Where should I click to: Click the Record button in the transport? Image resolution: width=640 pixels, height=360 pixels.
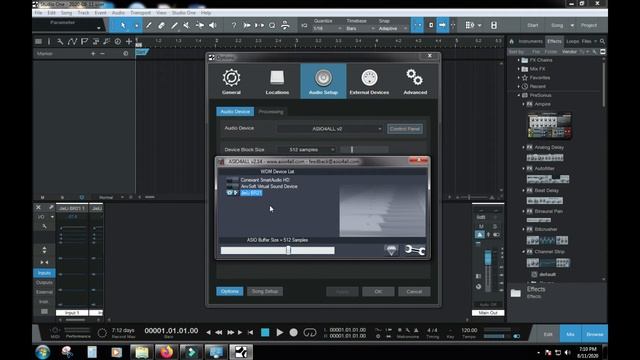click(x=293, y=333)
